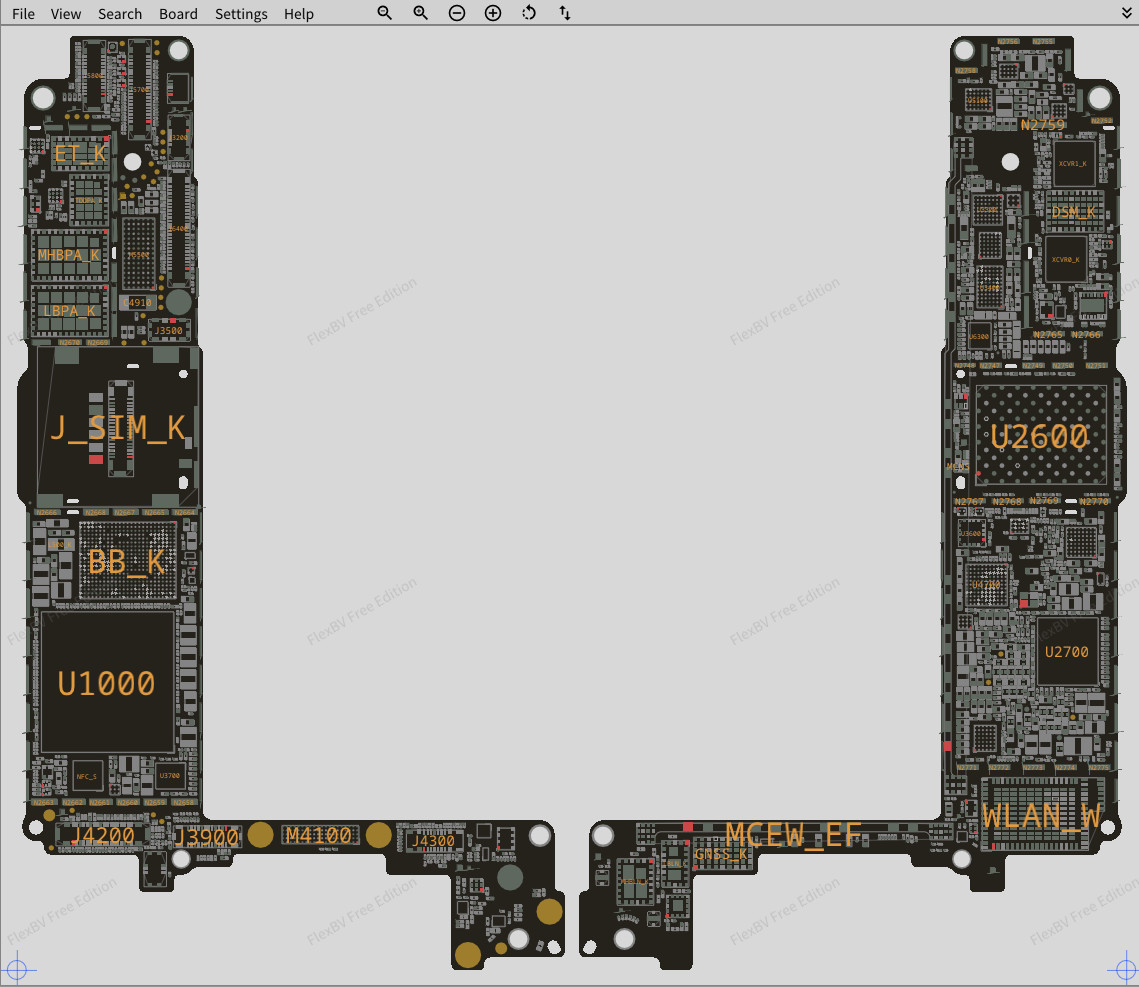
Task: Select the BB_K baseband chip
Action: coord(127,562)
